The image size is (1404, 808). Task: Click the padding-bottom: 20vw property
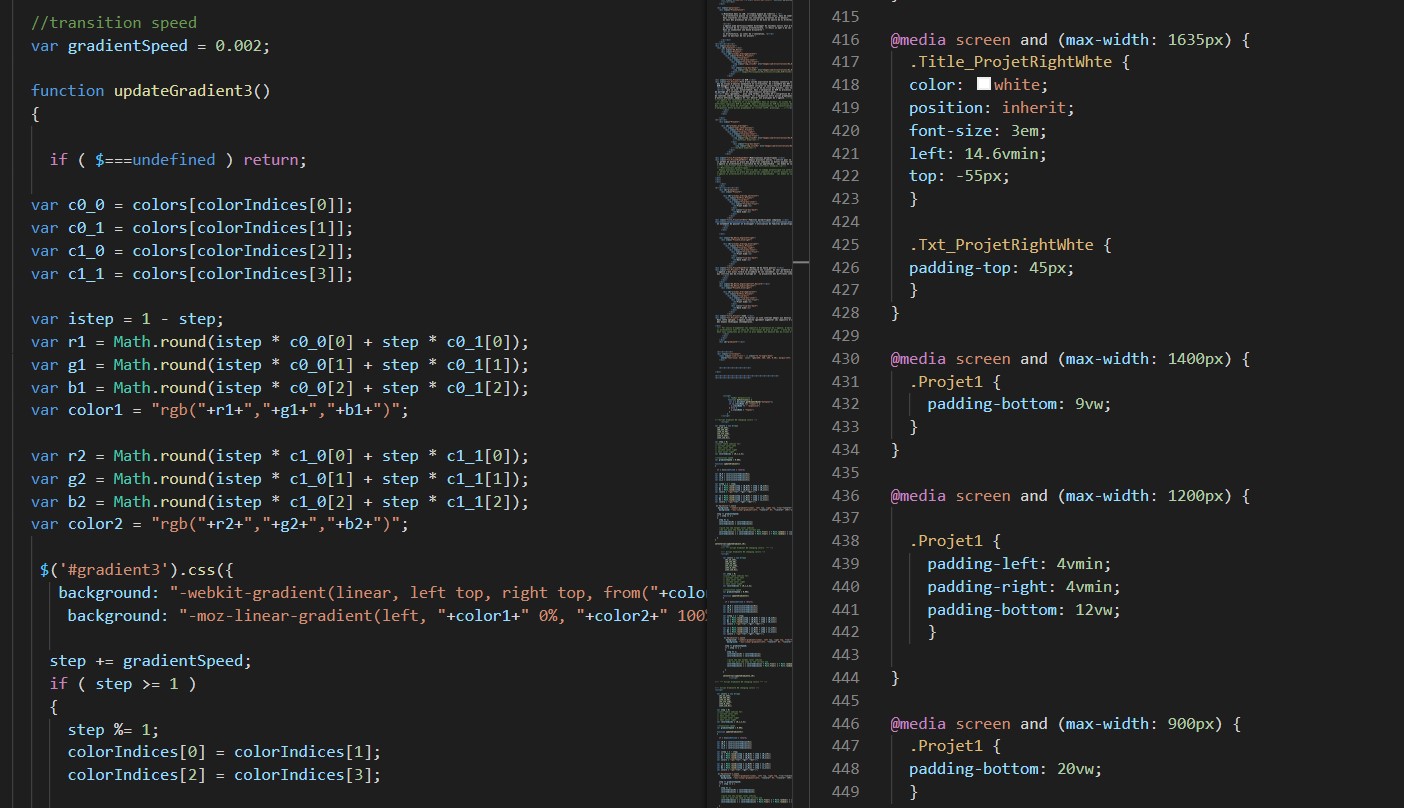(1006, 769)
